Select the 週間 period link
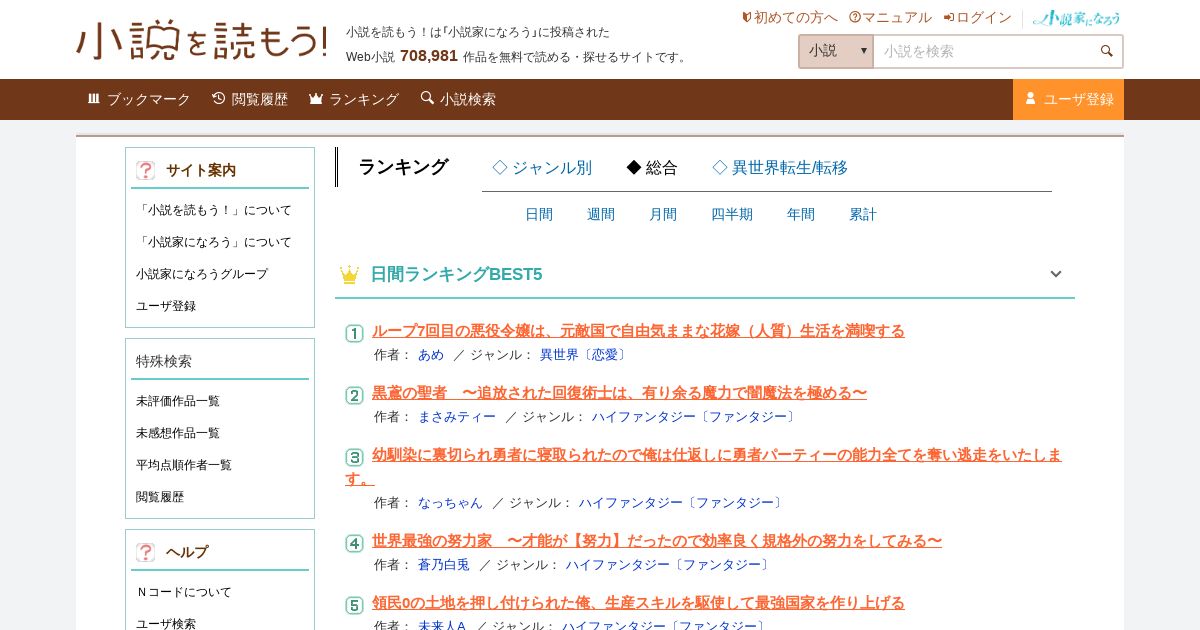Screen dimensions: 1200x630 [601, 214]
